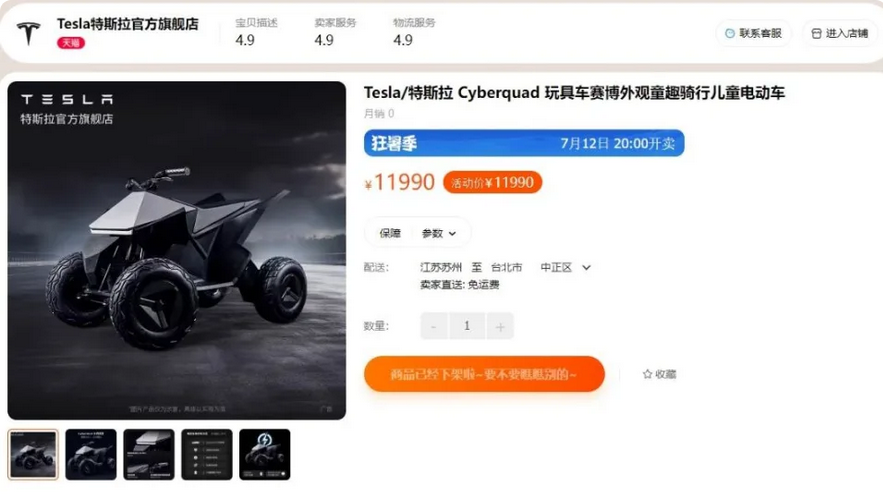Open Tesla特斯拉官方旗舰店 store name link
The image size is (883, 497).
[x=128, y=24]
